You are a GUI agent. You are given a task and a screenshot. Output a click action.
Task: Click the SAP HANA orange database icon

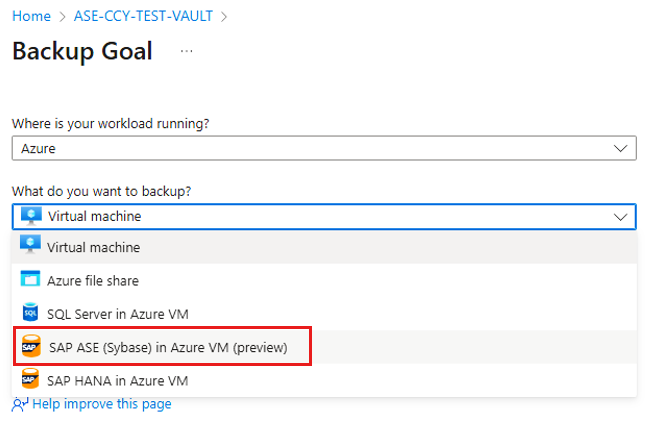pos(30,379)
